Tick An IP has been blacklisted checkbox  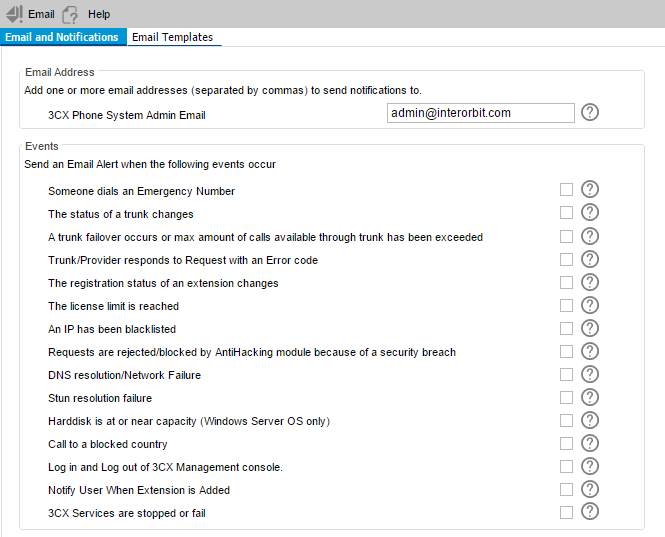click(x=566, y=328)
